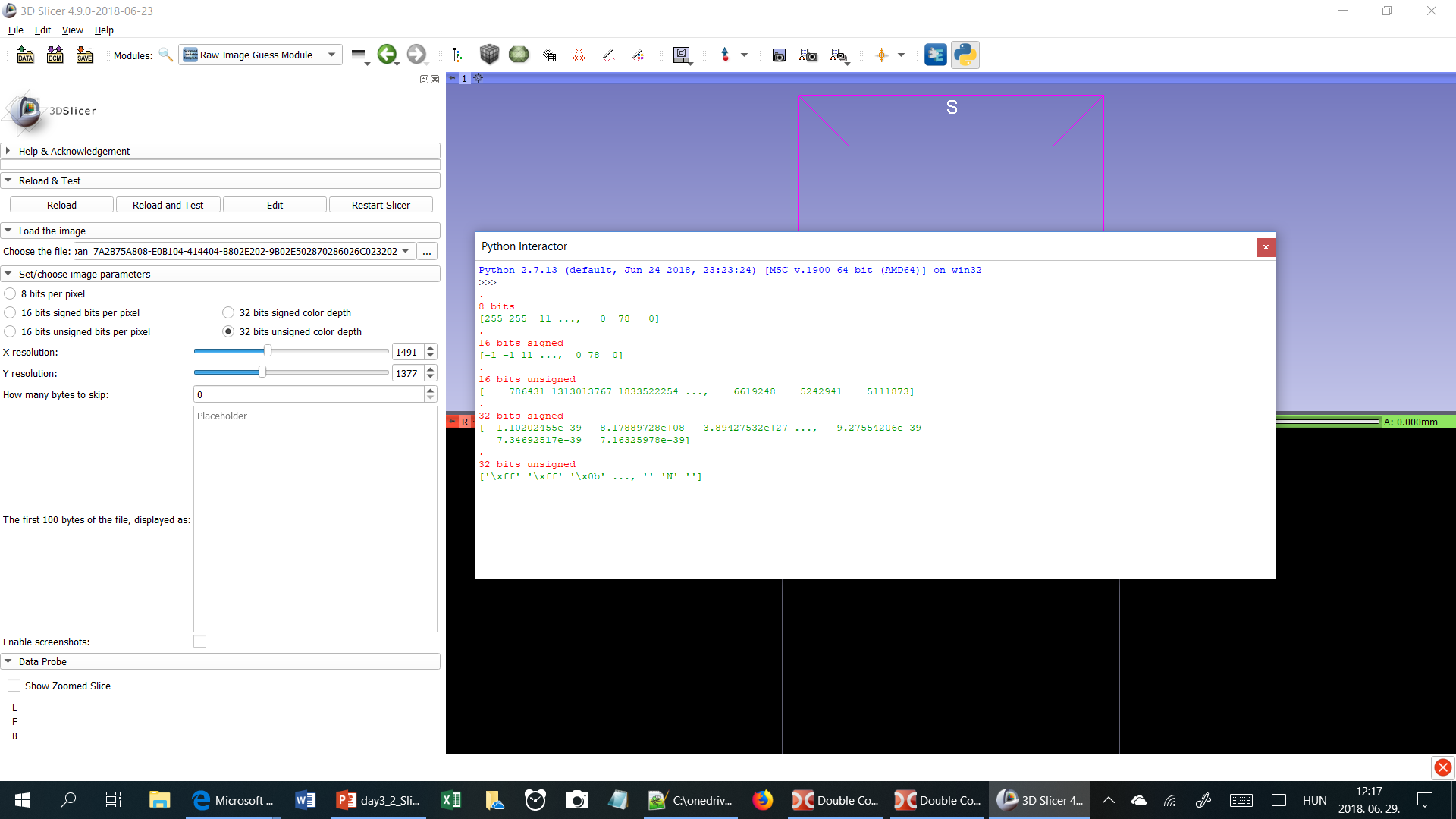Select the 32 bits unsigned color depth radio
1456x819 pixels.
pos(228,331)
